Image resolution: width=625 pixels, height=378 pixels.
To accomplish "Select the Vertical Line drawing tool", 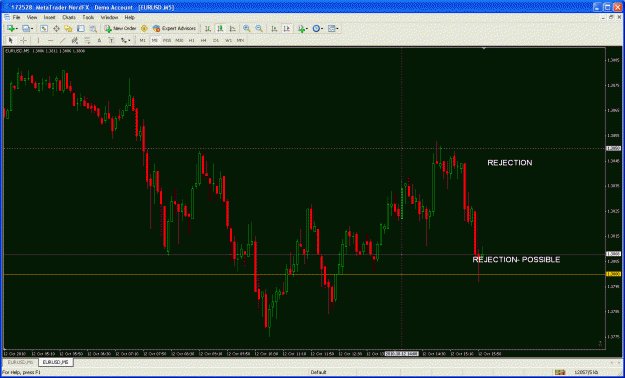I will 38,40.
